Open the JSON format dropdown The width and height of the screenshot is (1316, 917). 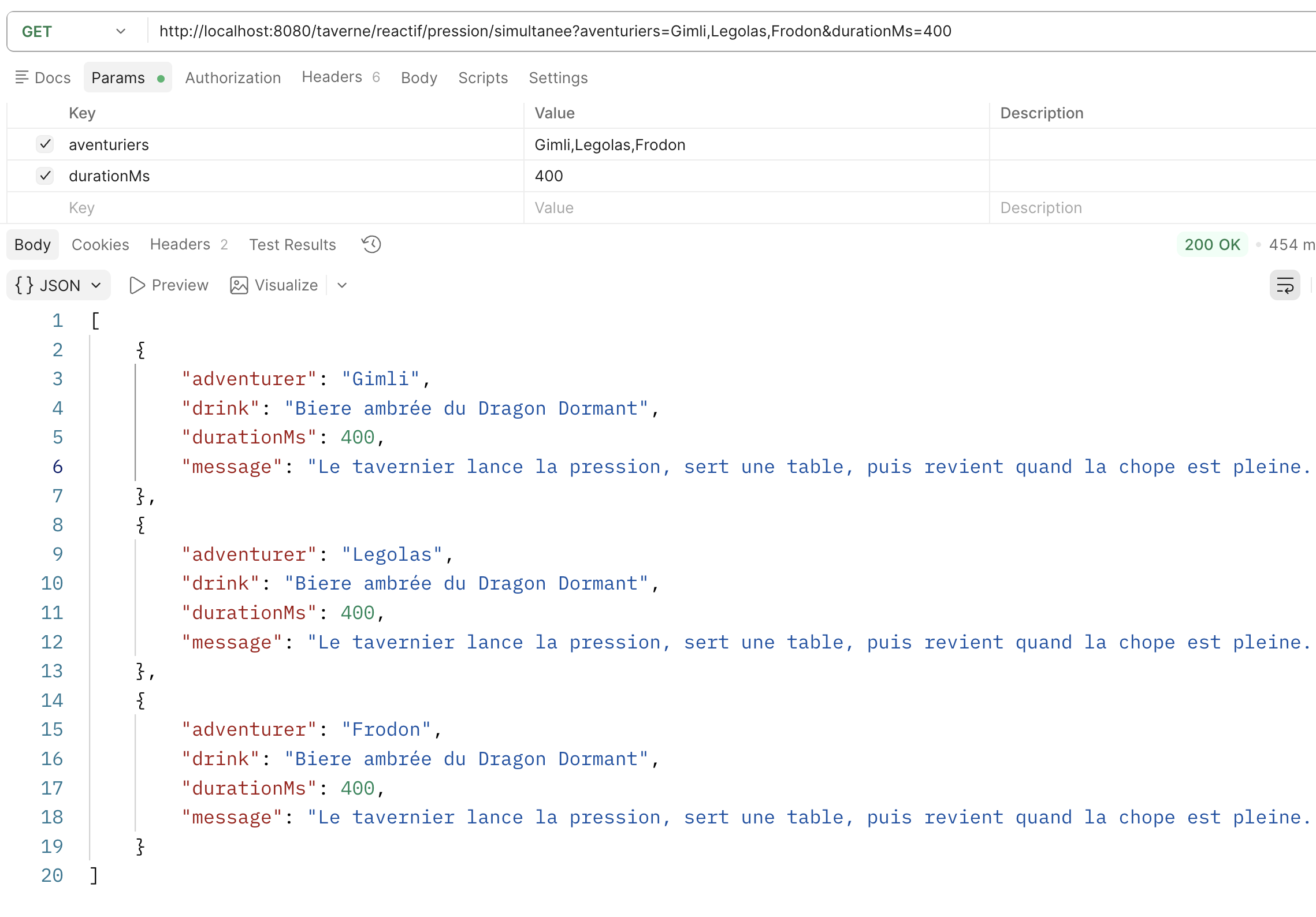point(58,285)
